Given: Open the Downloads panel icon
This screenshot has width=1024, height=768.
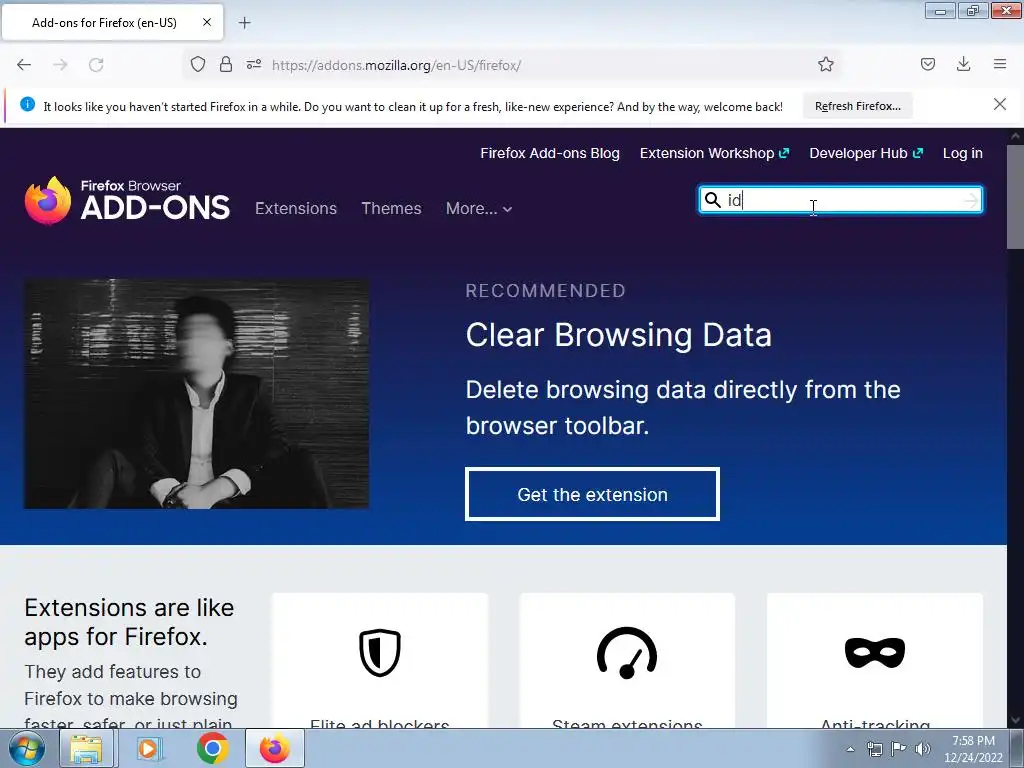Looking at the screenshot, I should coord(963,64).
